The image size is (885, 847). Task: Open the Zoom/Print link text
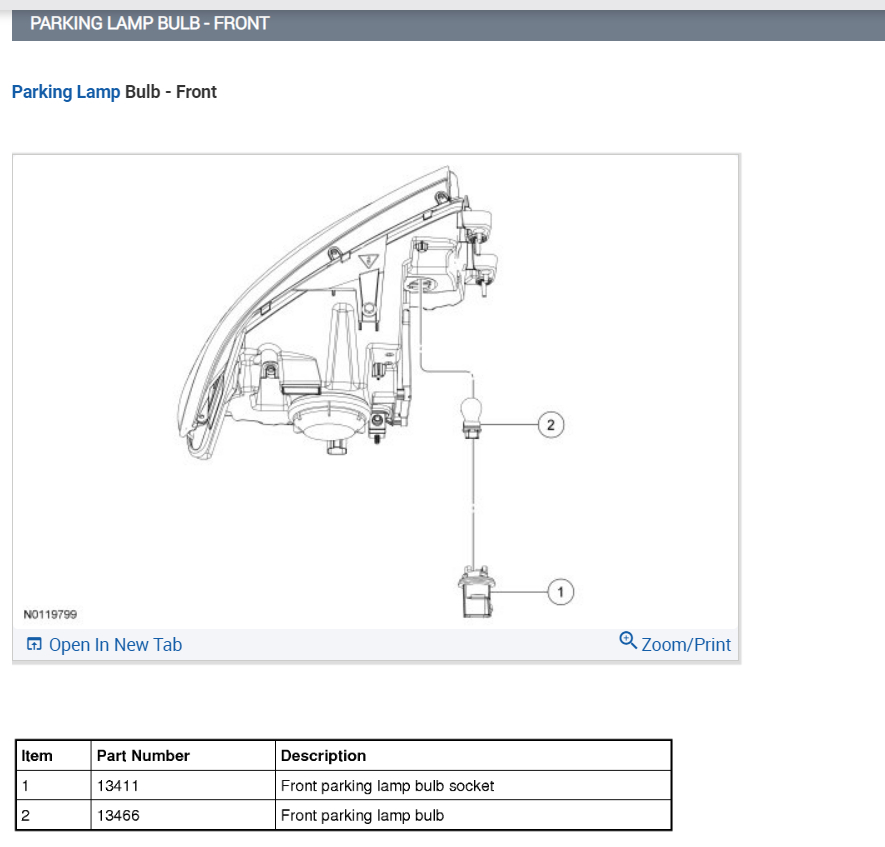click(686, 644)
